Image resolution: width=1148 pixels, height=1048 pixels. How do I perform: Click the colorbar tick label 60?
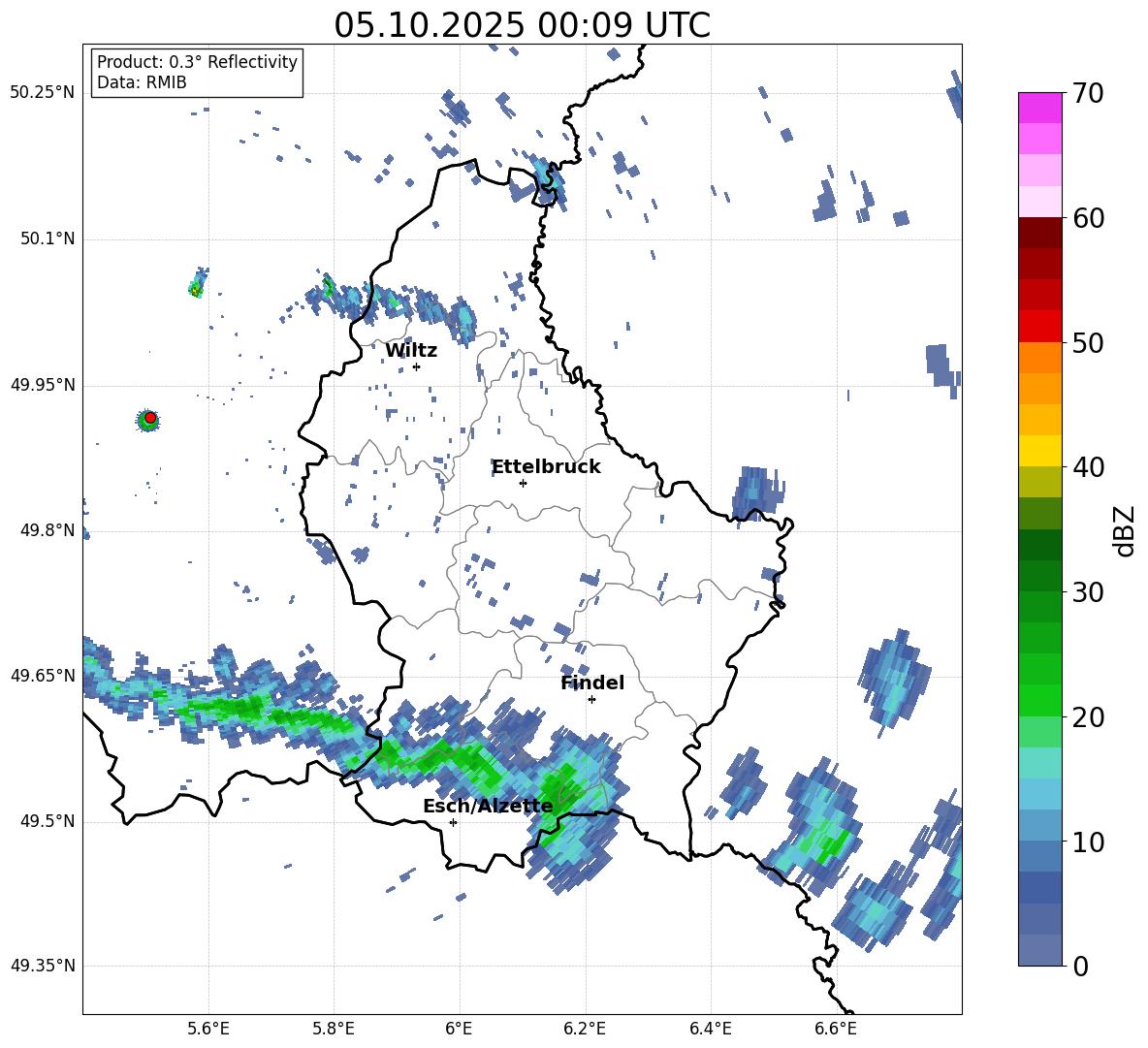point(1087,218)
